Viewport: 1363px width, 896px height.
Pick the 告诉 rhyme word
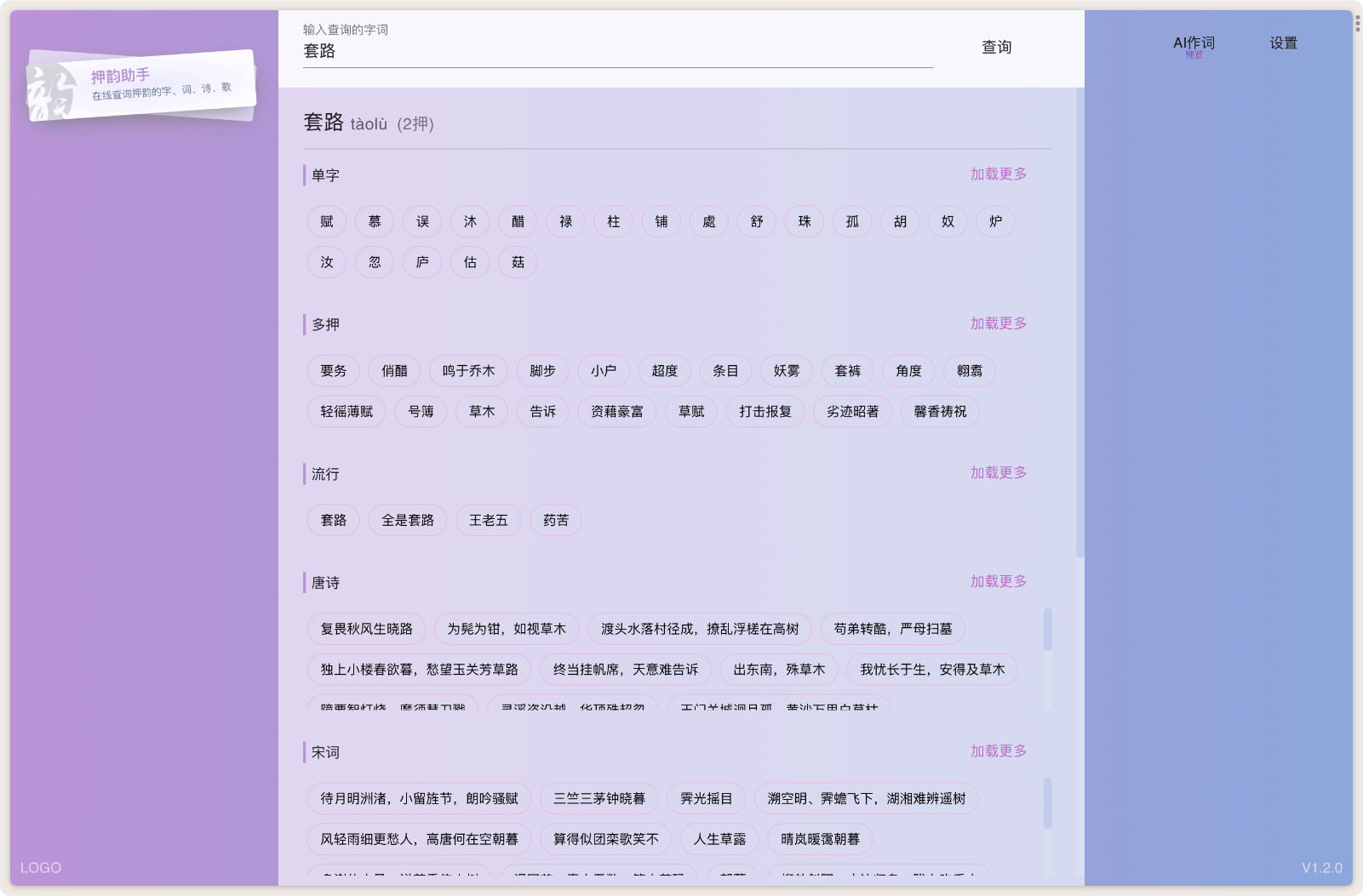click(x=543, y=412)
